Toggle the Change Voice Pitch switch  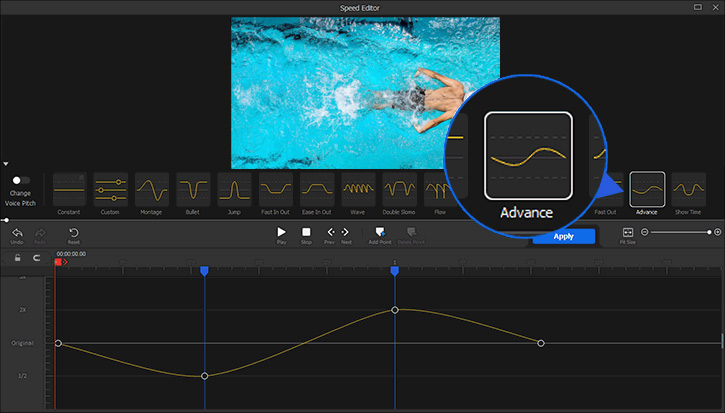[x=20, y=181]
